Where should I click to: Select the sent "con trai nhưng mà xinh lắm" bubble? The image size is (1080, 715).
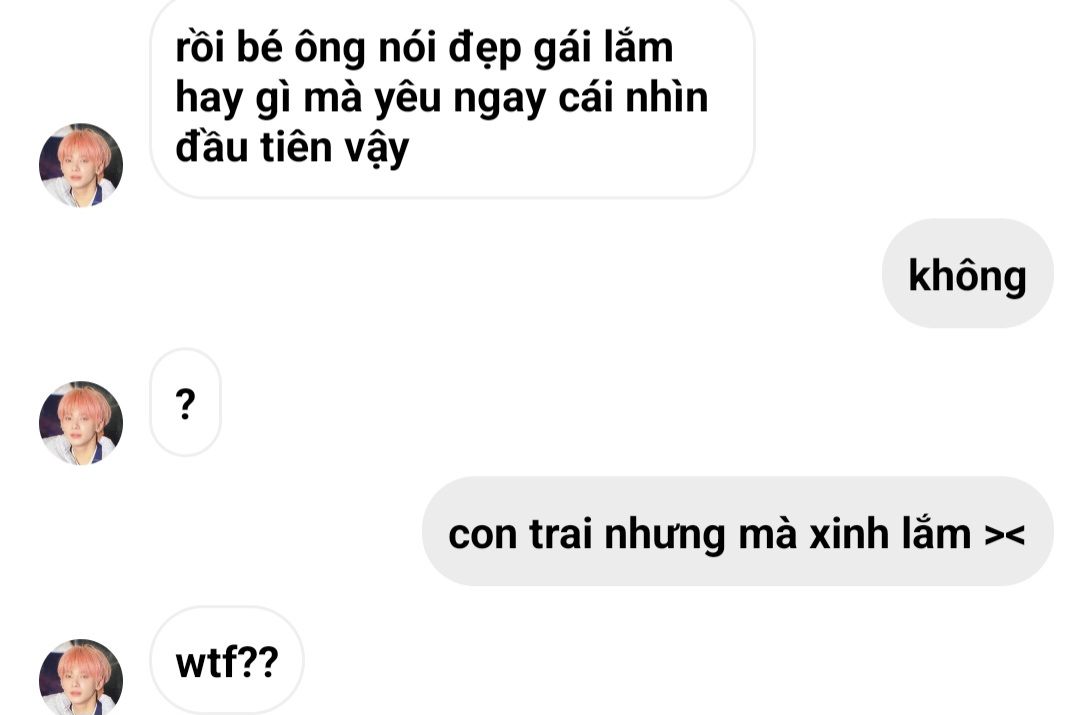click(738, 531)
